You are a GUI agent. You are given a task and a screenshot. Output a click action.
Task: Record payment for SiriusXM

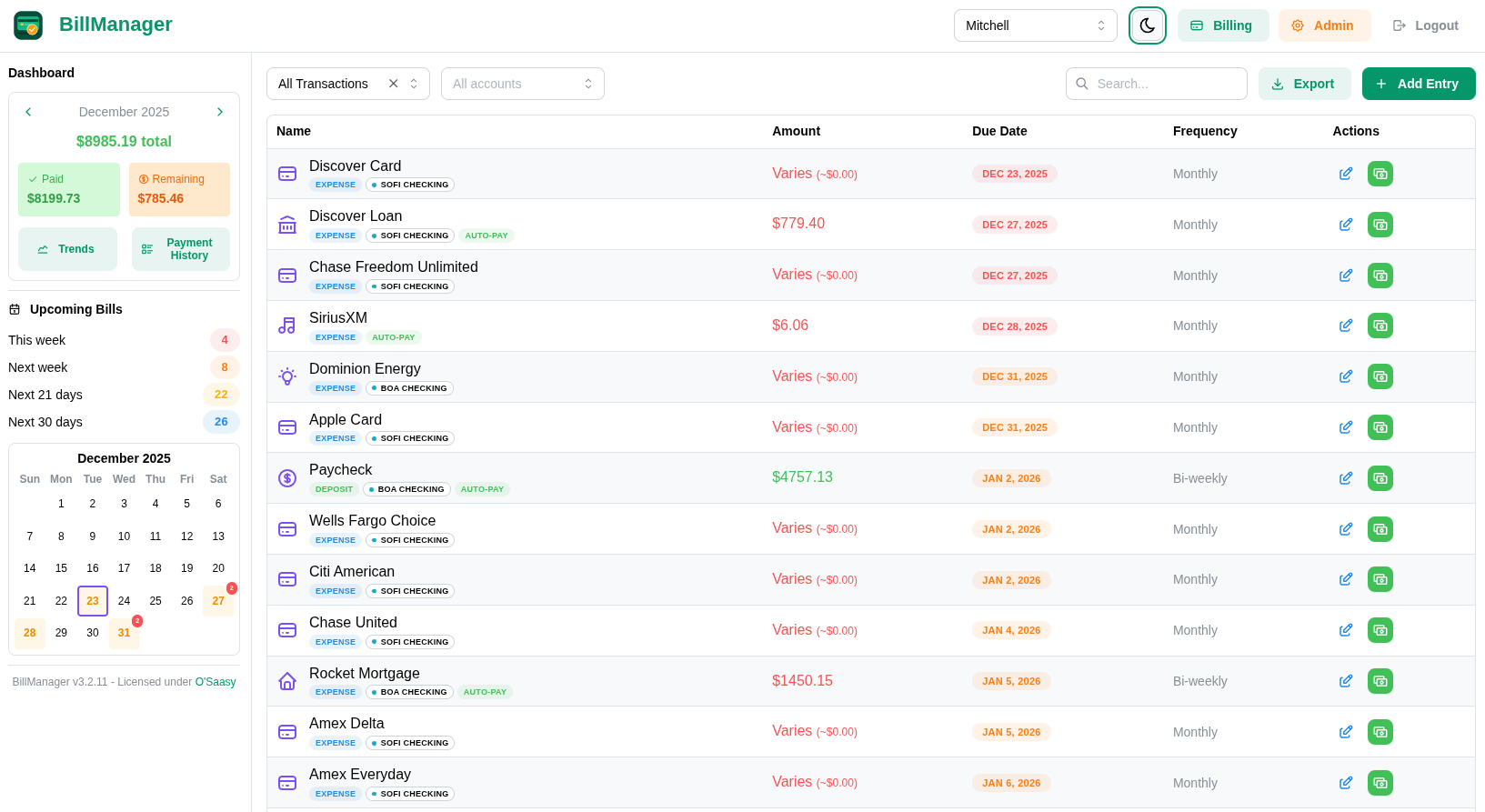1380,326
